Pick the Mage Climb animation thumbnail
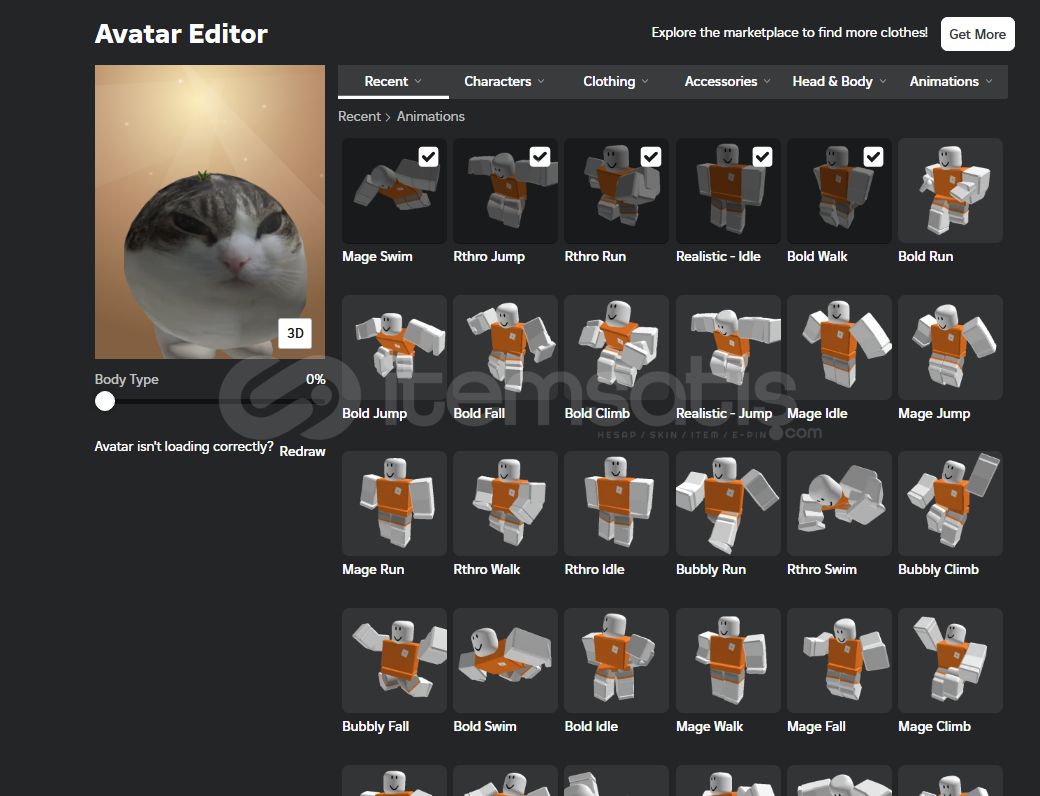1040x796 pixels. click(x=950, y=660)
